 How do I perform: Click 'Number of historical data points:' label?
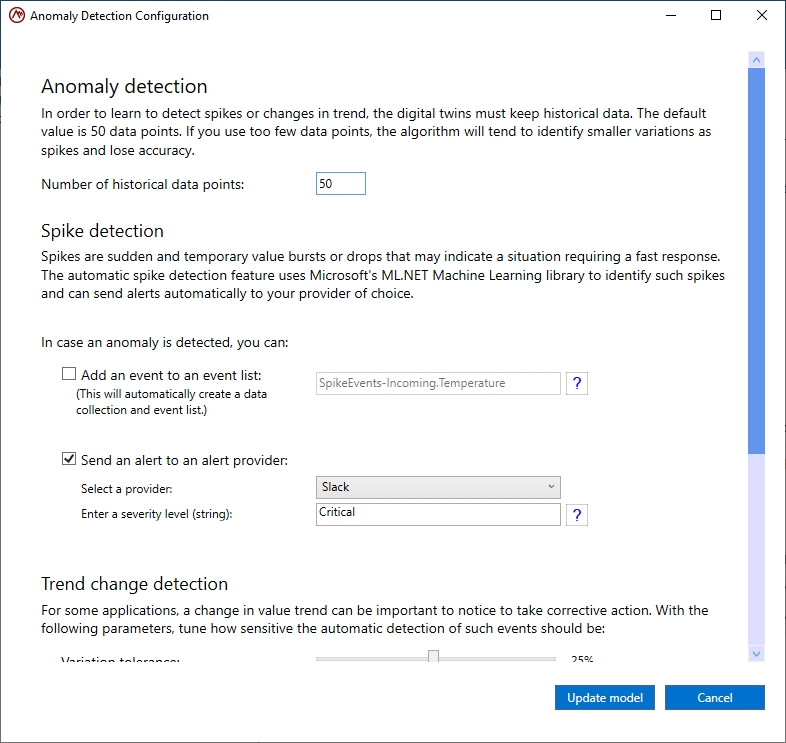[142, 184]
